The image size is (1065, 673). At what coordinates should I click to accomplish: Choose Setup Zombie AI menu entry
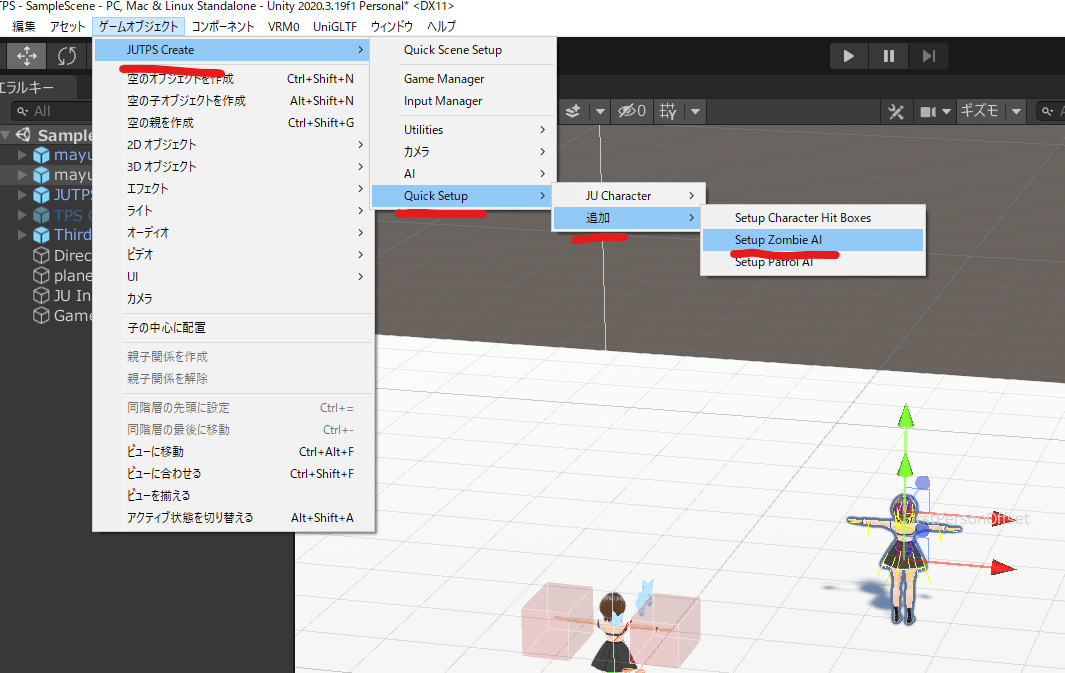click(778, 240)
